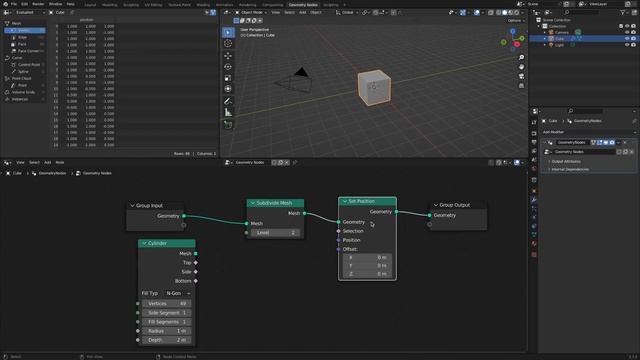Open the Output properties tab icon

coord(534,142)
